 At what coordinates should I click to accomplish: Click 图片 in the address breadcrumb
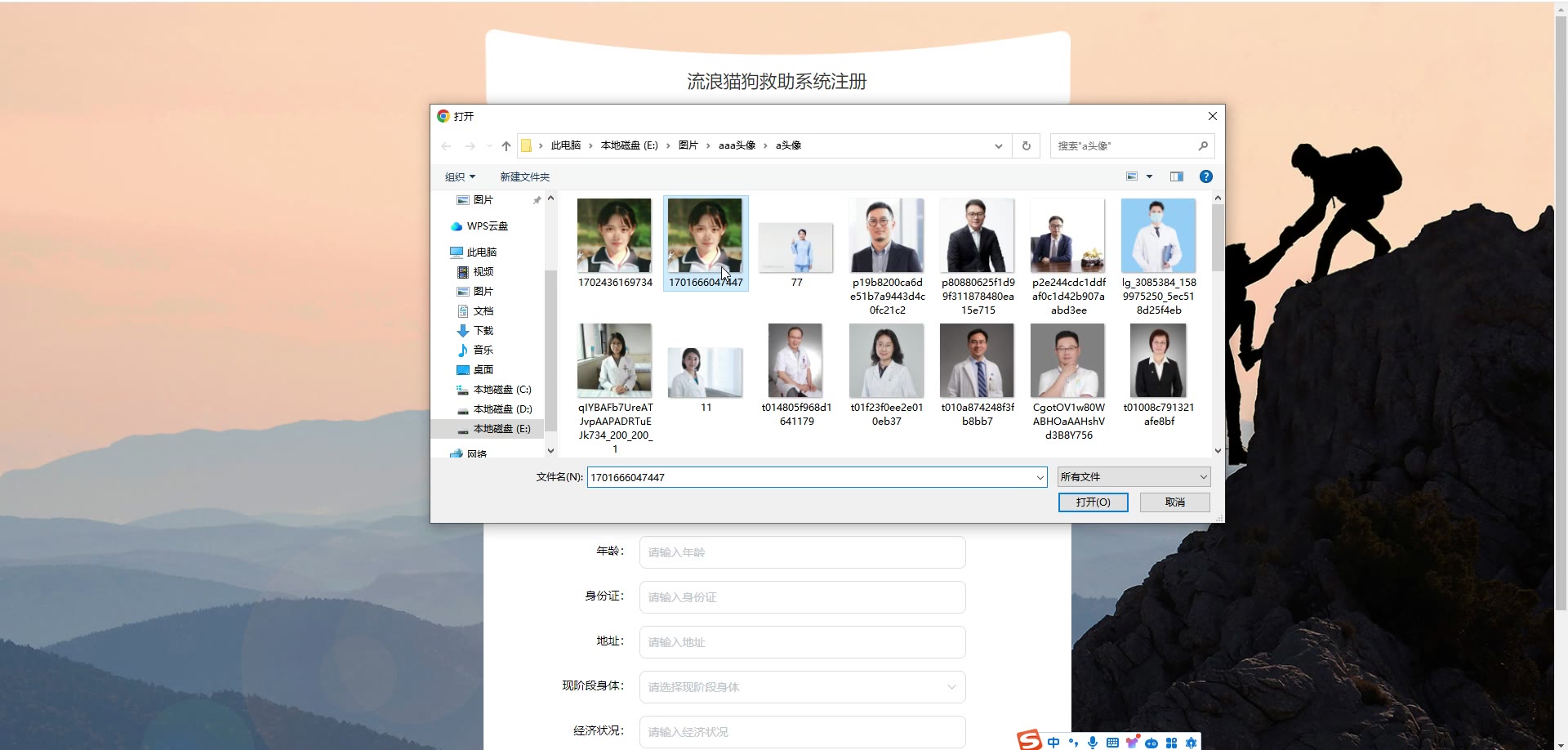coord(688,145)
